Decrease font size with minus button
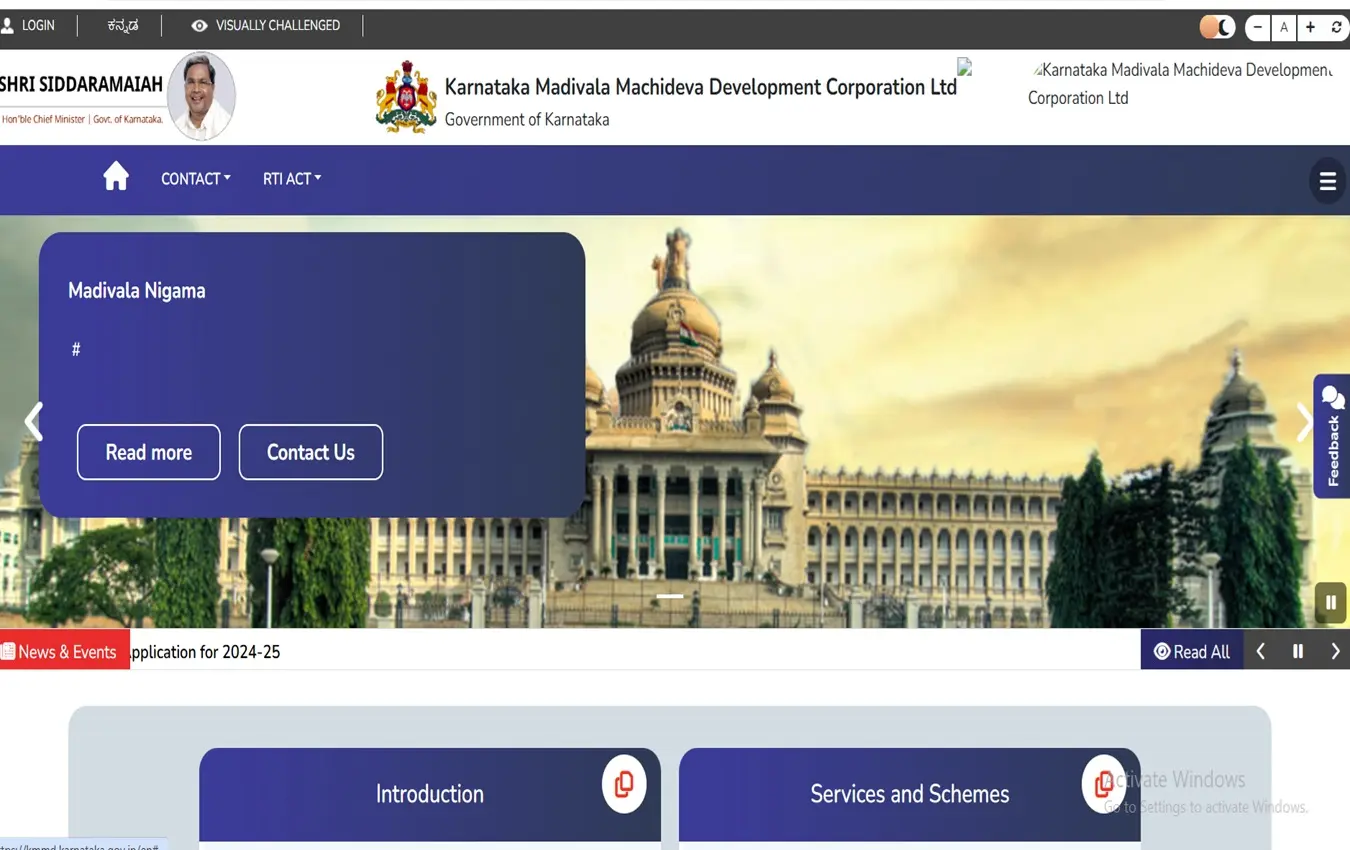The height and width of the screenshot is (850, 1350). click(1258, 28)
